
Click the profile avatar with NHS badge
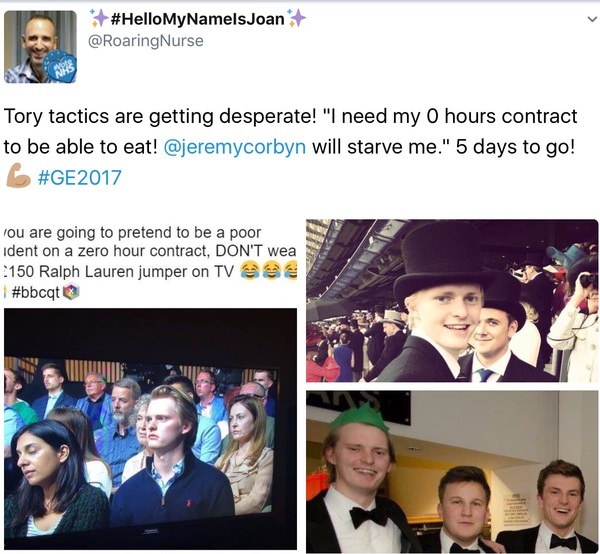40,47
